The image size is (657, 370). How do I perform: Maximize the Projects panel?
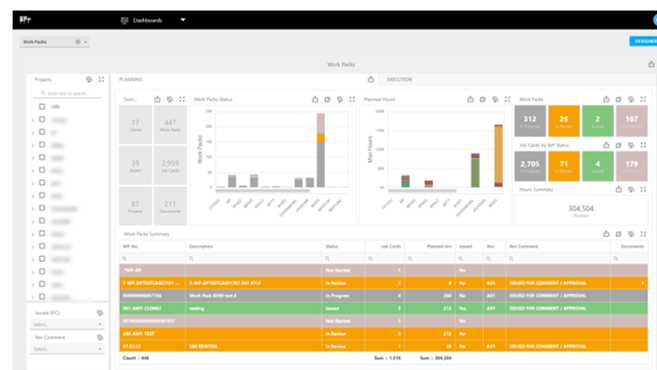101,79
